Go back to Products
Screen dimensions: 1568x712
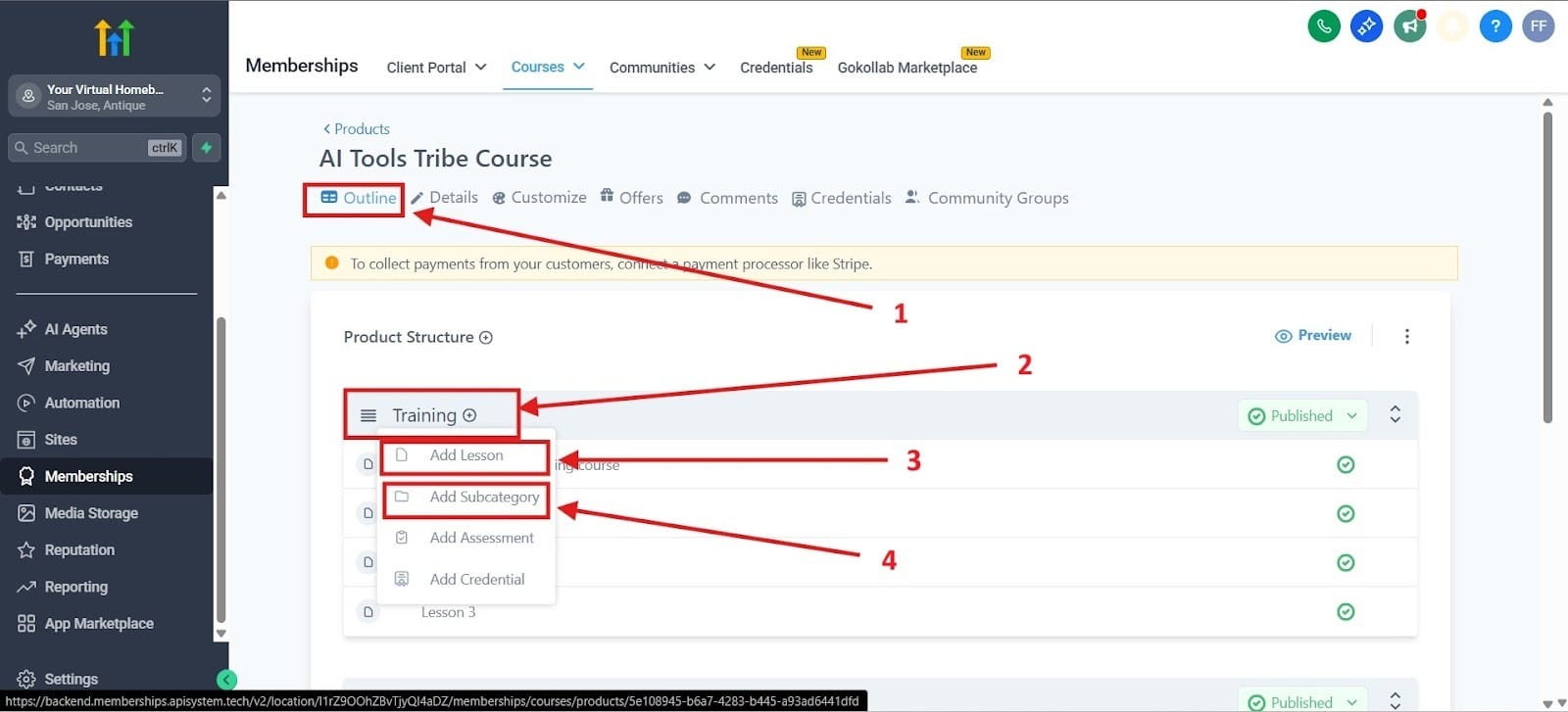[x=357, y=129]
